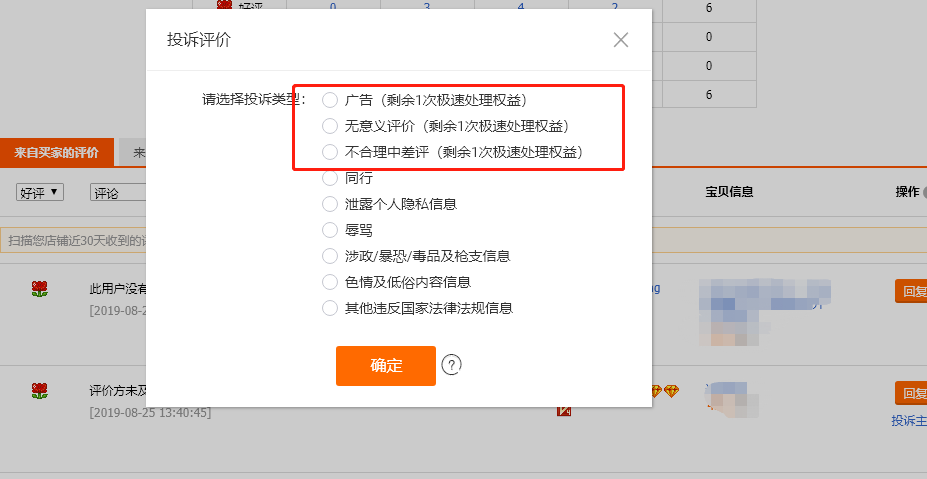Close the 投诉评价 dialog
This screenshot has width=927, height=479.
click(x=621, y=40)
